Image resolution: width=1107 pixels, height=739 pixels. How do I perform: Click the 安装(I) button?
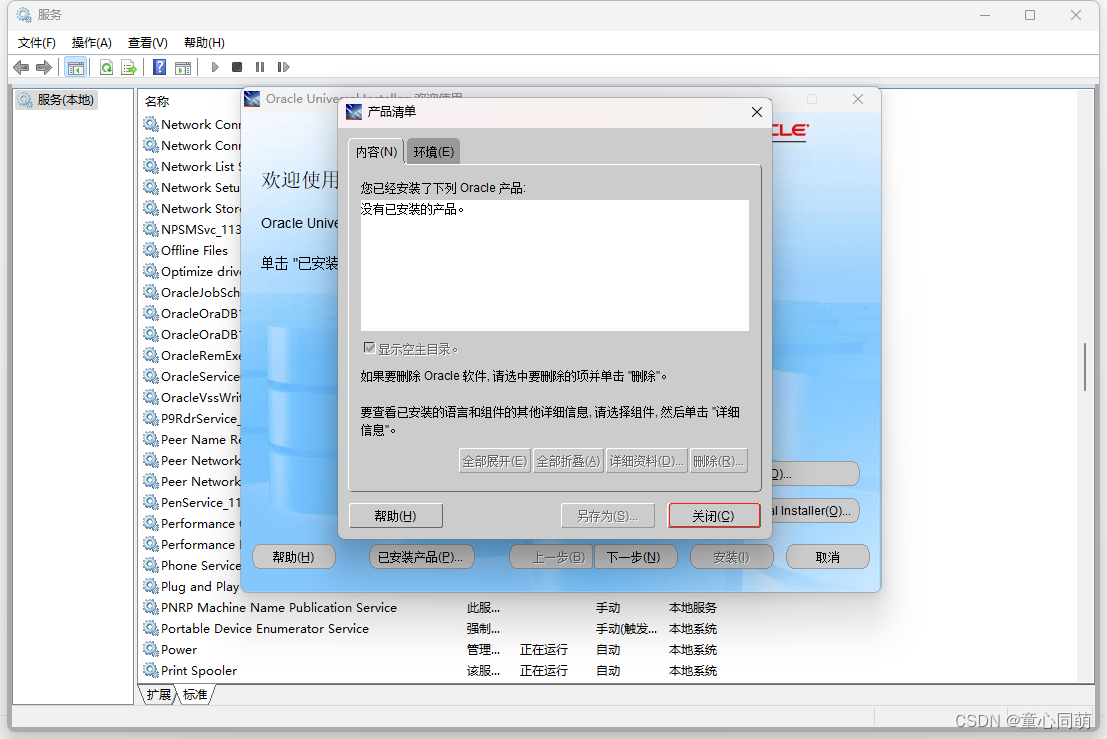731,557
